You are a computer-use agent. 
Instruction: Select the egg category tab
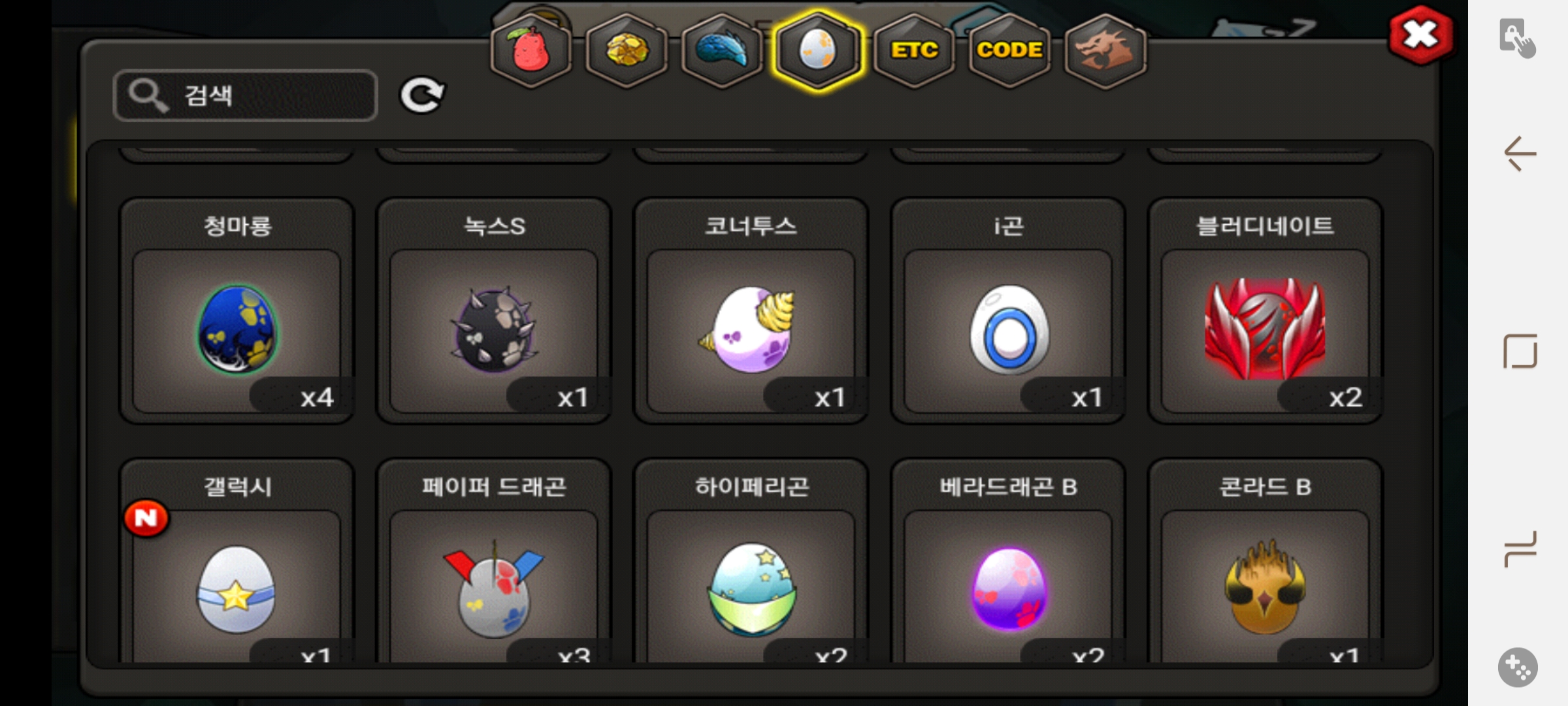817,50
